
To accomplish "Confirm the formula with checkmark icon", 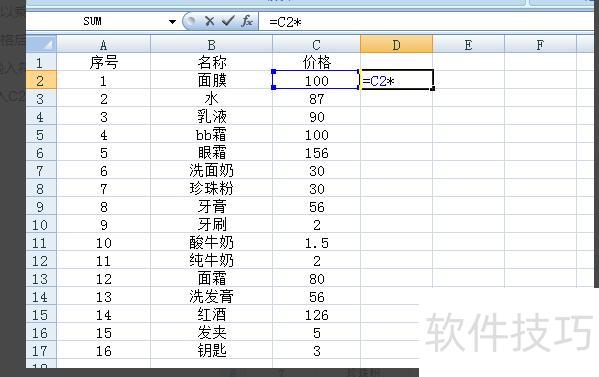I will point(228,21).
